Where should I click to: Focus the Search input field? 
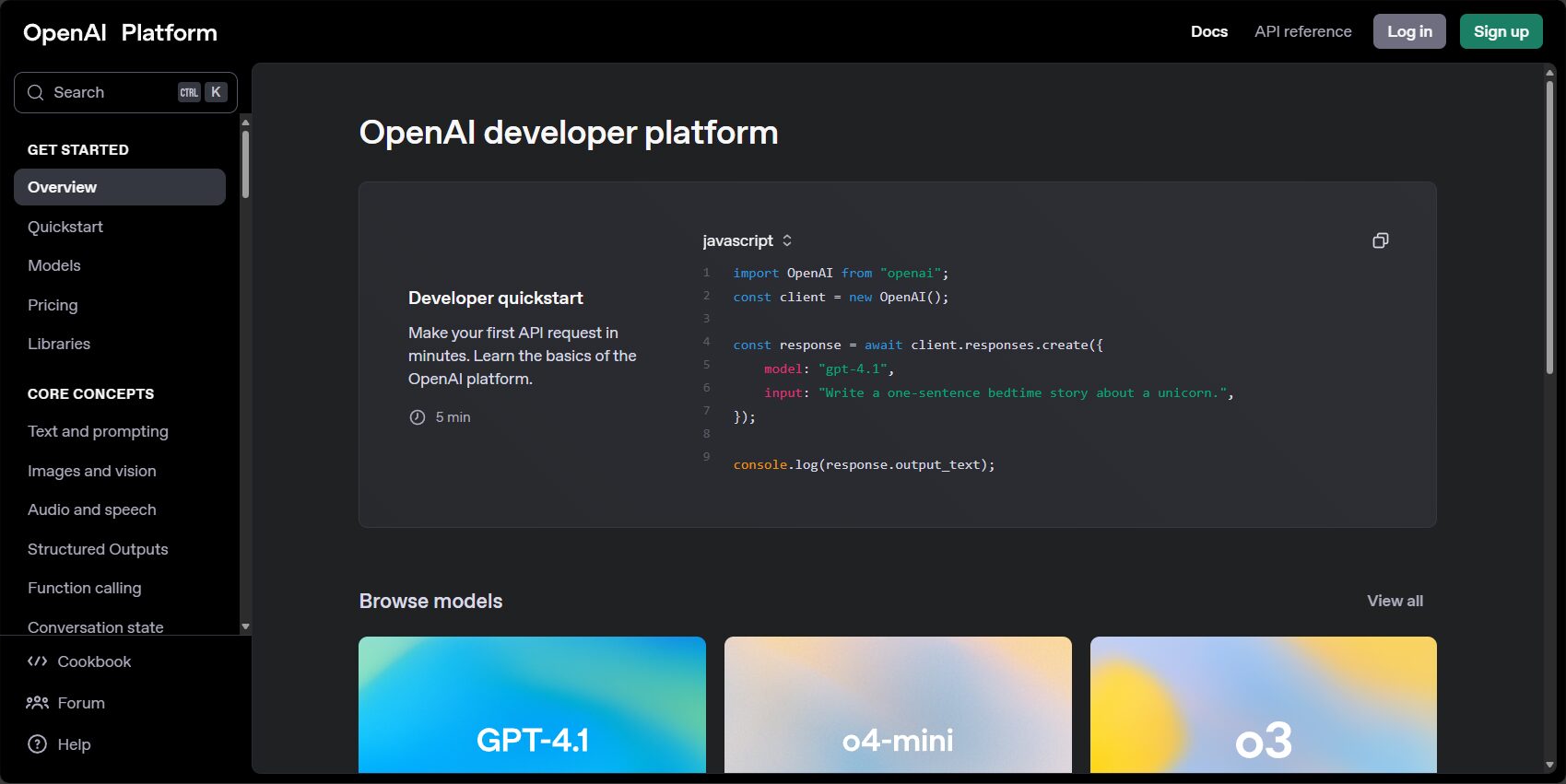[125, 92]
